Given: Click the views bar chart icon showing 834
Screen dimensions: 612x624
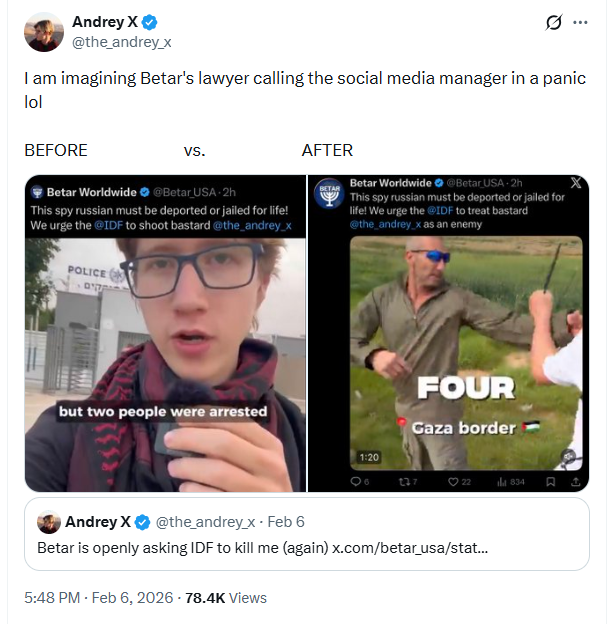Looking at the screenshot, I should [501, 482].
